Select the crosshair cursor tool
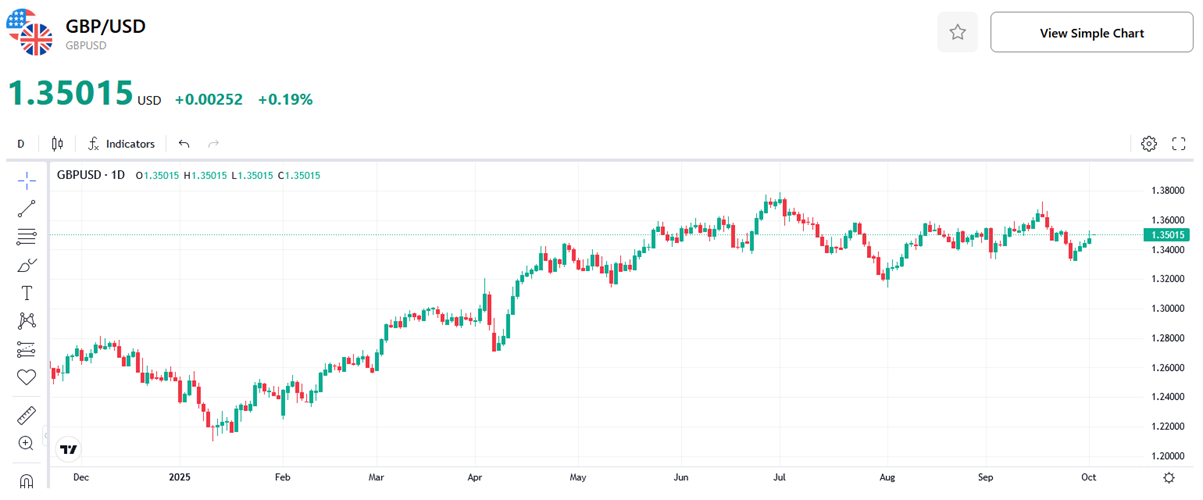This screenshot has width=1203, height=500. tap(27, 180)
